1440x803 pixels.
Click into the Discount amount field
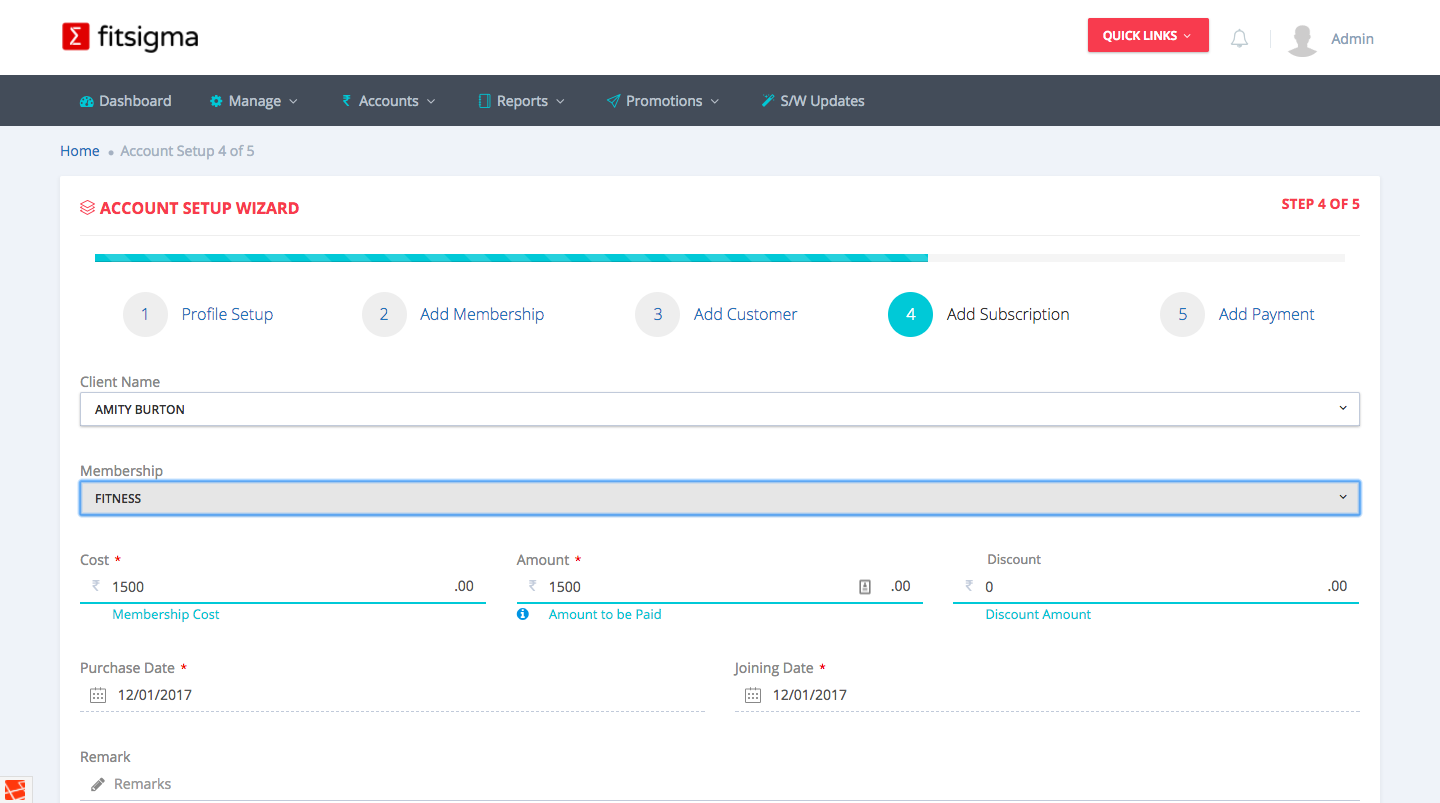[1150, 587]
